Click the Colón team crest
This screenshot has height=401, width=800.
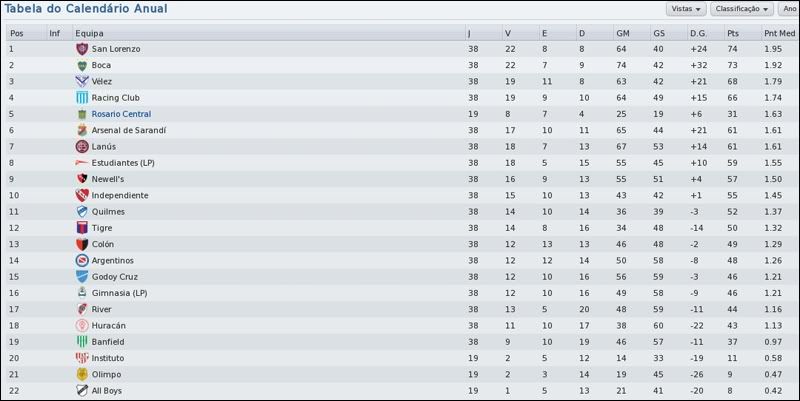point(82,244)
